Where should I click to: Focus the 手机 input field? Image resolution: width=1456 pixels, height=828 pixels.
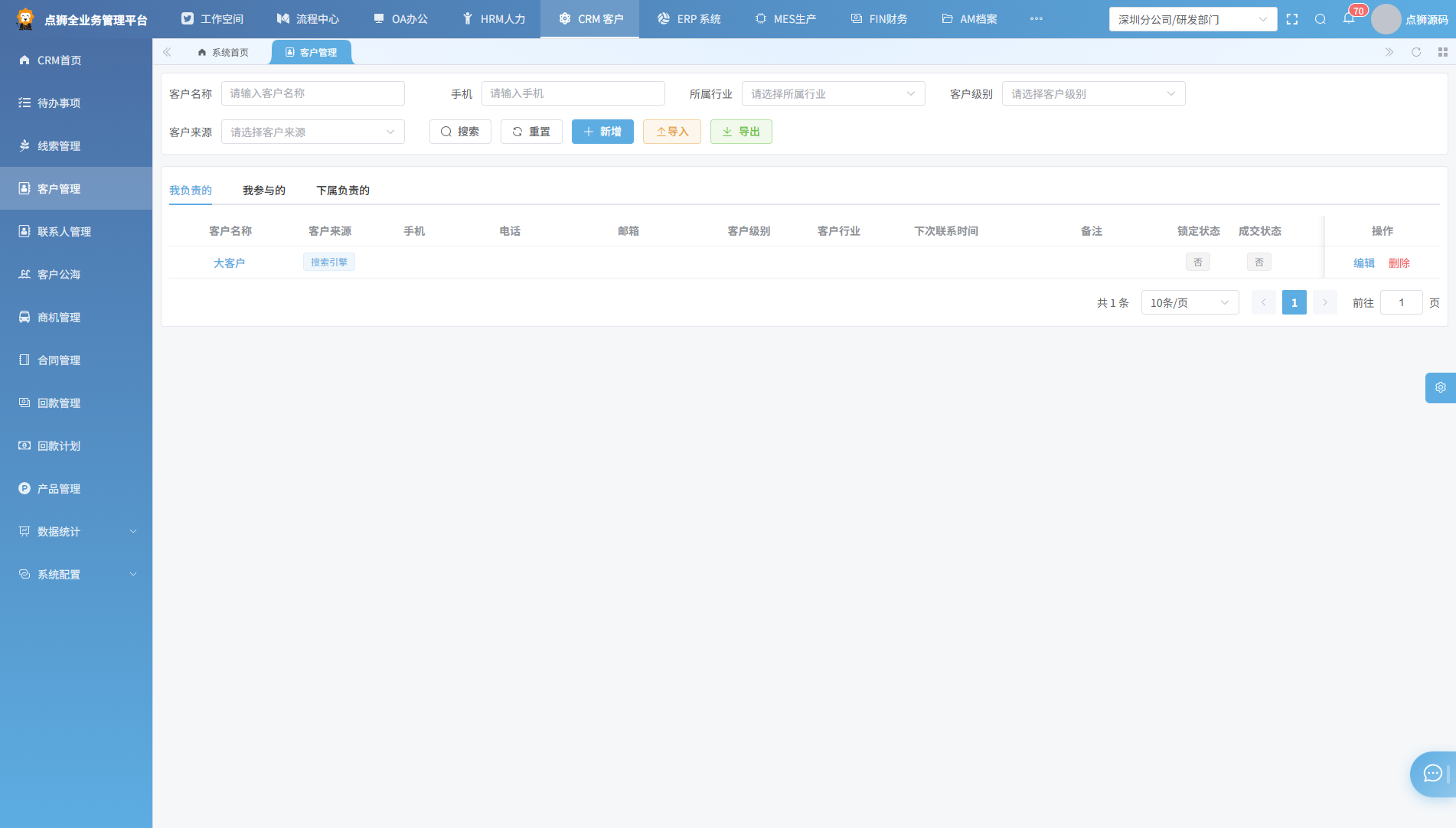coord(573,93)
